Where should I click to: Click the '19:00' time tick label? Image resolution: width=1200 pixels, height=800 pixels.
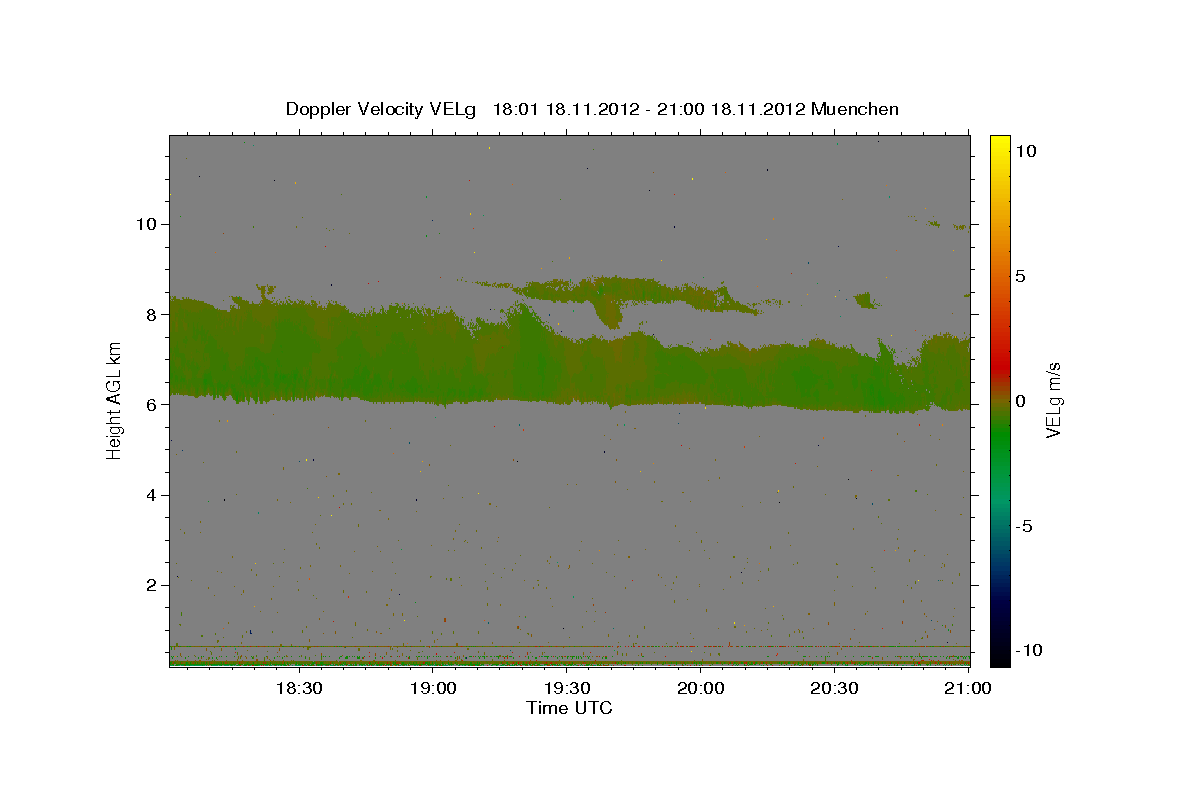coord(432,688)
